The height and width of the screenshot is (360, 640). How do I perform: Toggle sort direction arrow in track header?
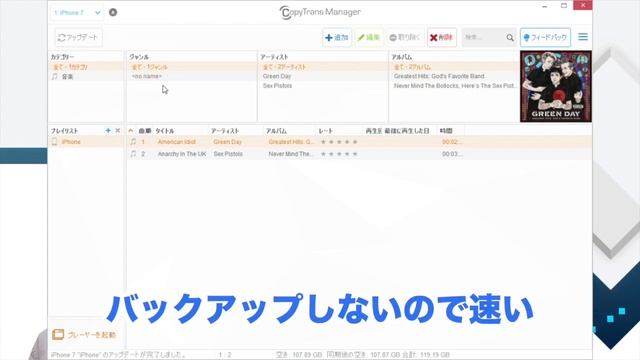(131, 131)
